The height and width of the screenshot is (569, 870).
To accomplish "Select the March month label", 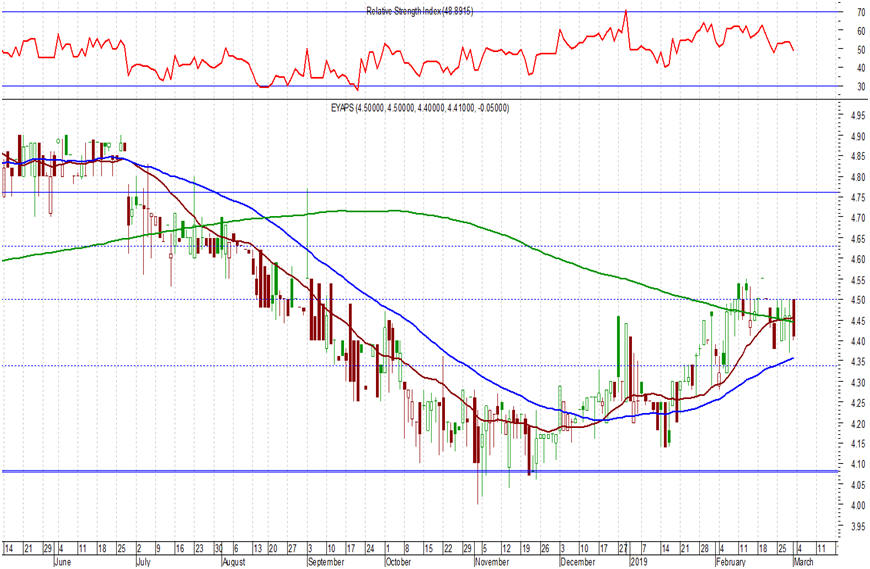I will click(x=803, y=562).
